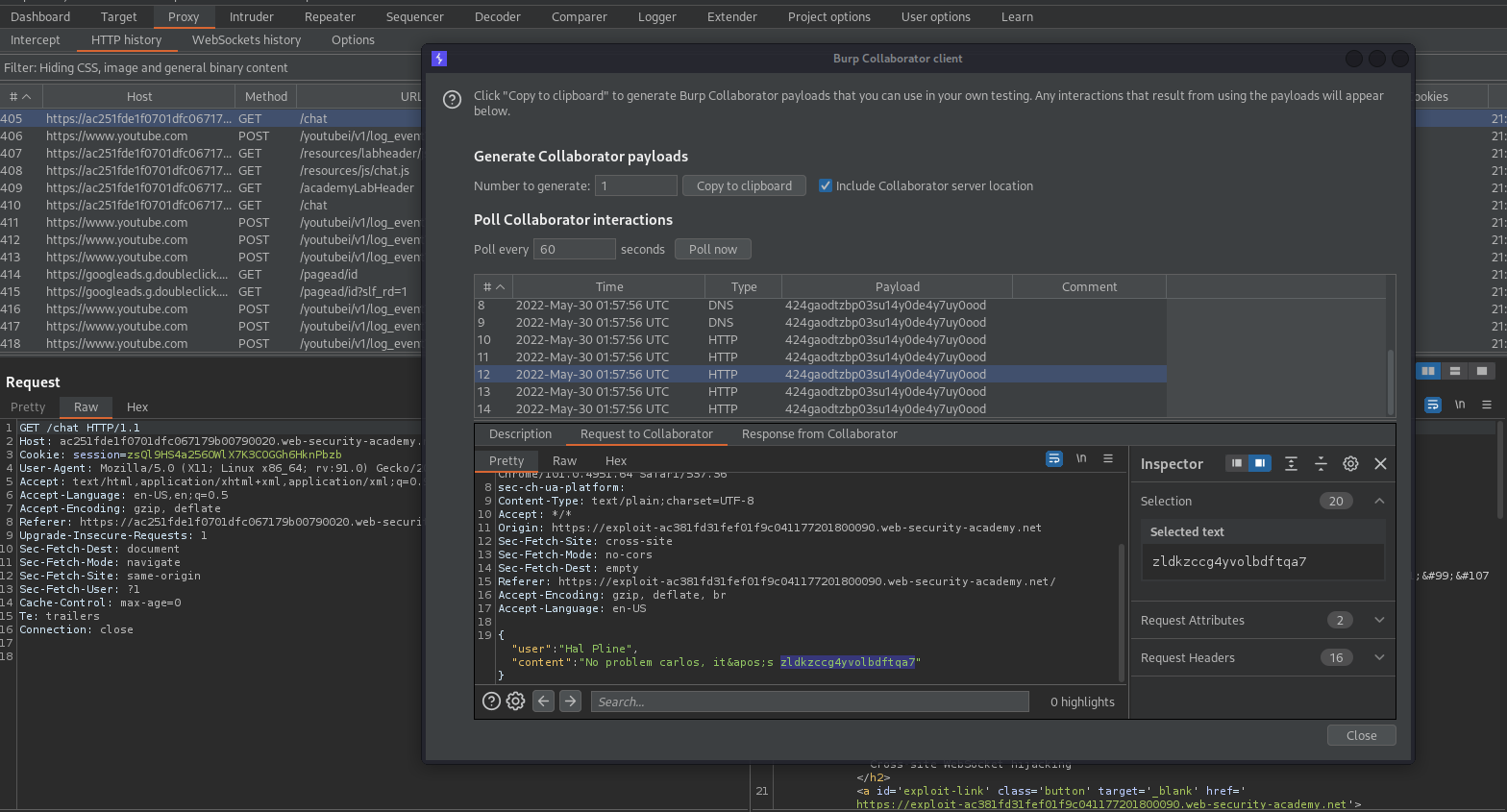Click Poll now button
Image resolution: width=1507 pixels, height=812 pixels.
pyautogui.click(x=713, y=249)
